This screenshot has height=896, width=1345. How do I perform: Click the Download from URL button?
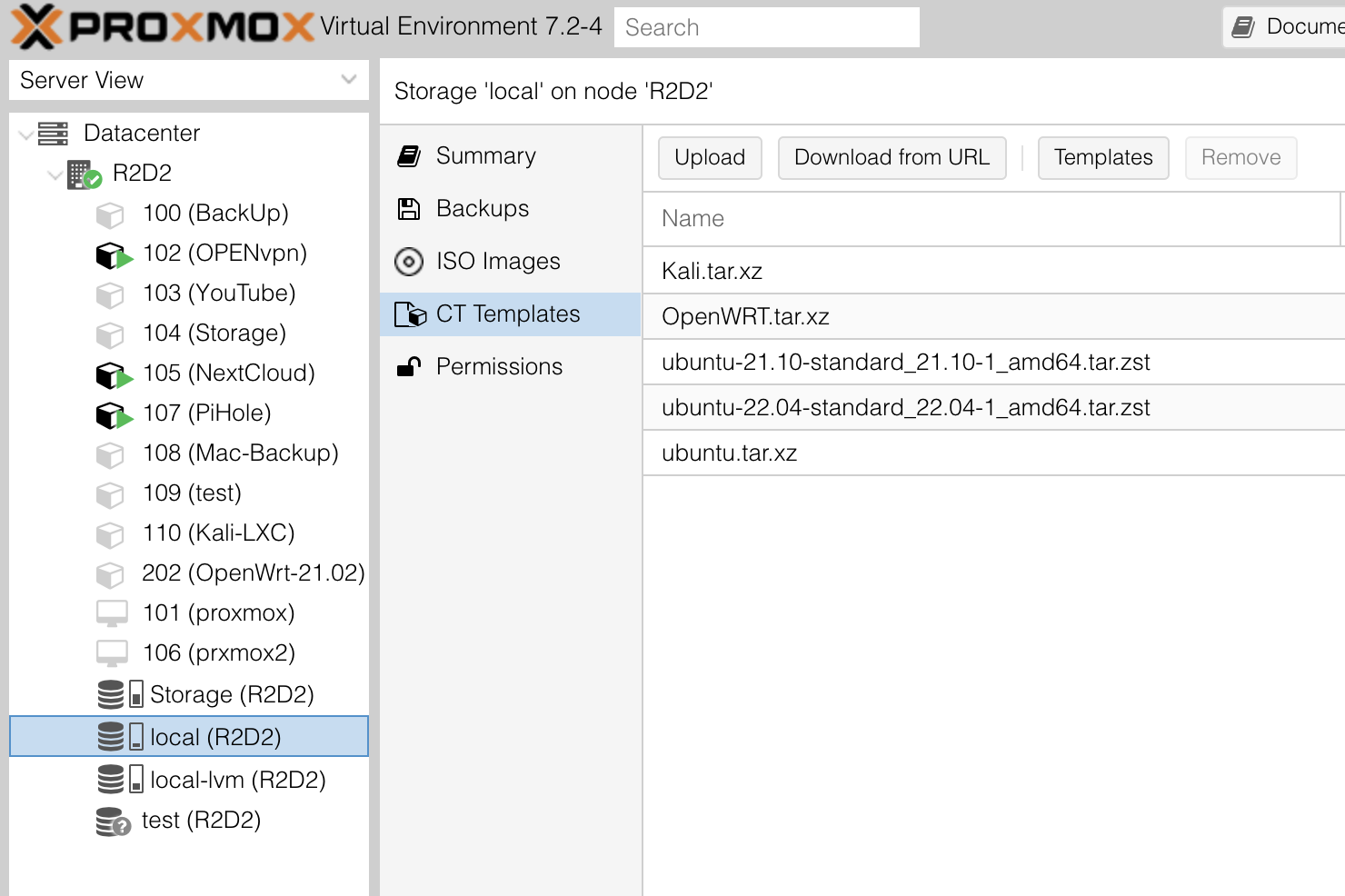[x=892, y=157]
